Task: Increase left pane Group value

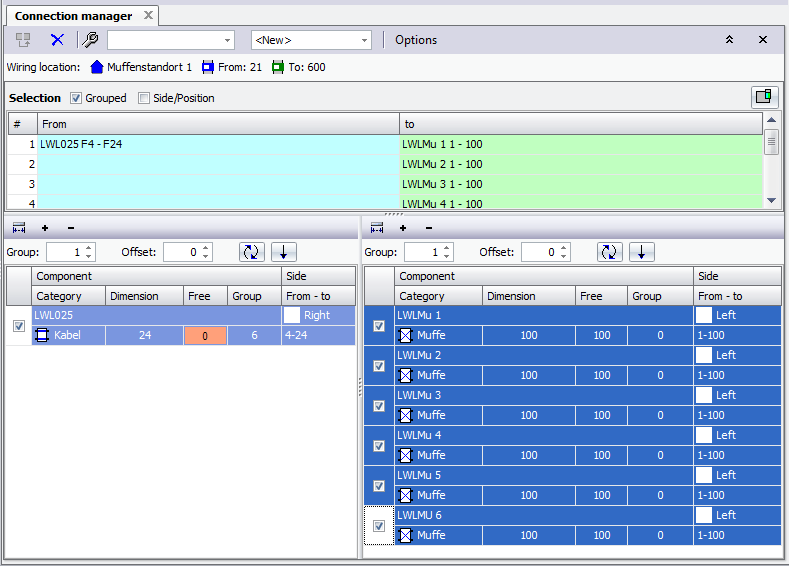Action: coord(89,248)
